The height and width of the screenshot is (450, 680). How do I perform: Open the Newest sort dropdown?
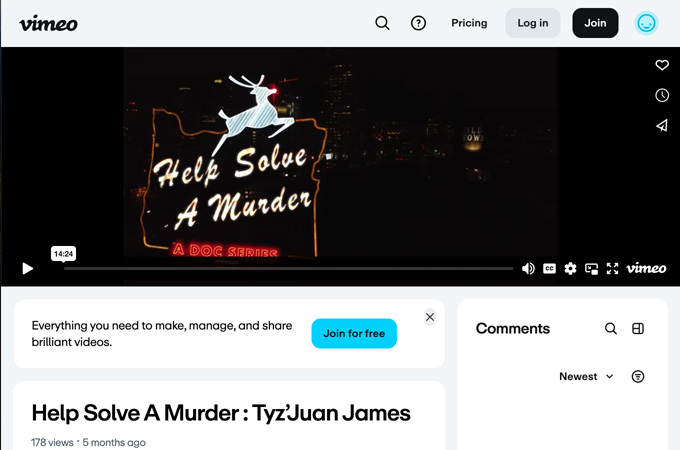pyautogui.click(x=586, y=376)
